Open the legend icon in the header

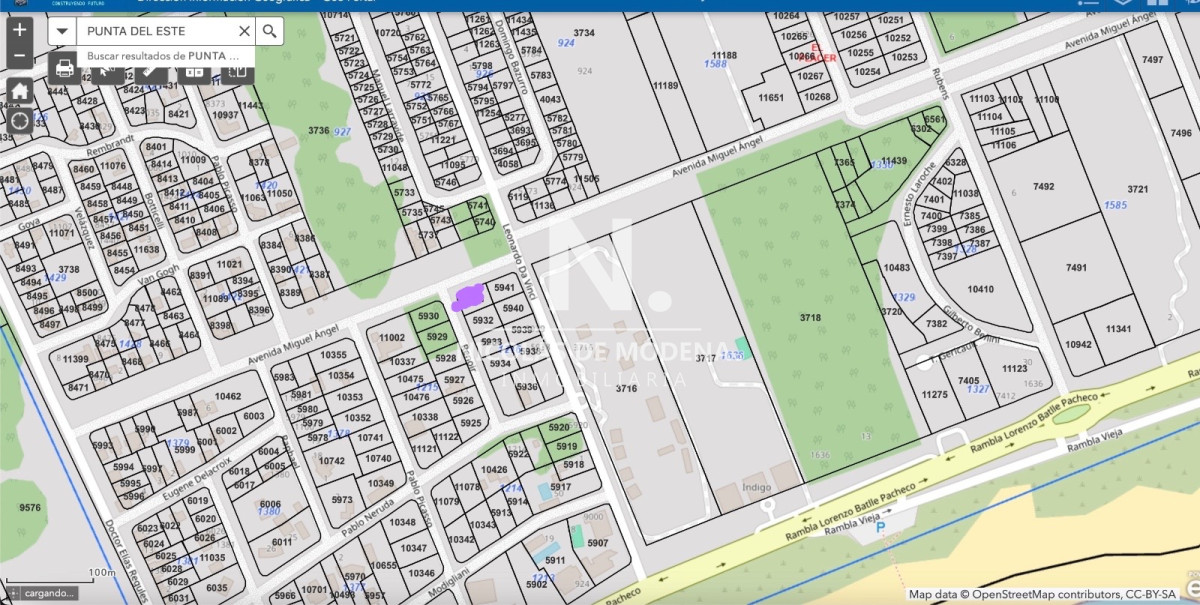pos(1089,3)
